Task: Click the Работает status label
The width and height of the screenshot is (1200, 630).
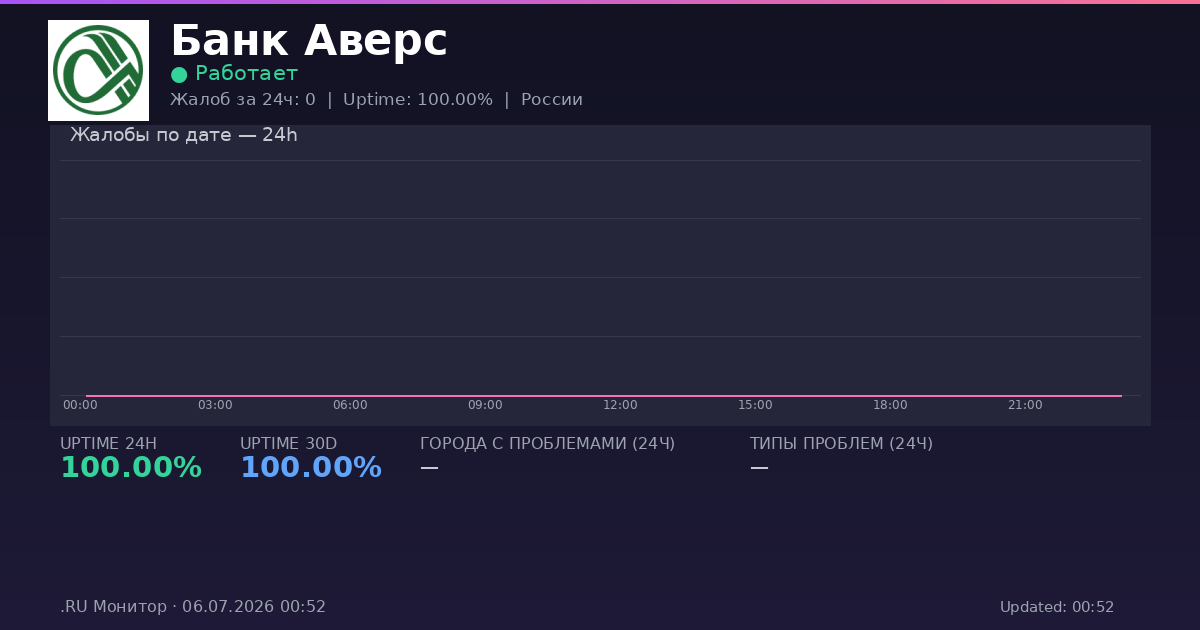Action: (x=246, y=74)
